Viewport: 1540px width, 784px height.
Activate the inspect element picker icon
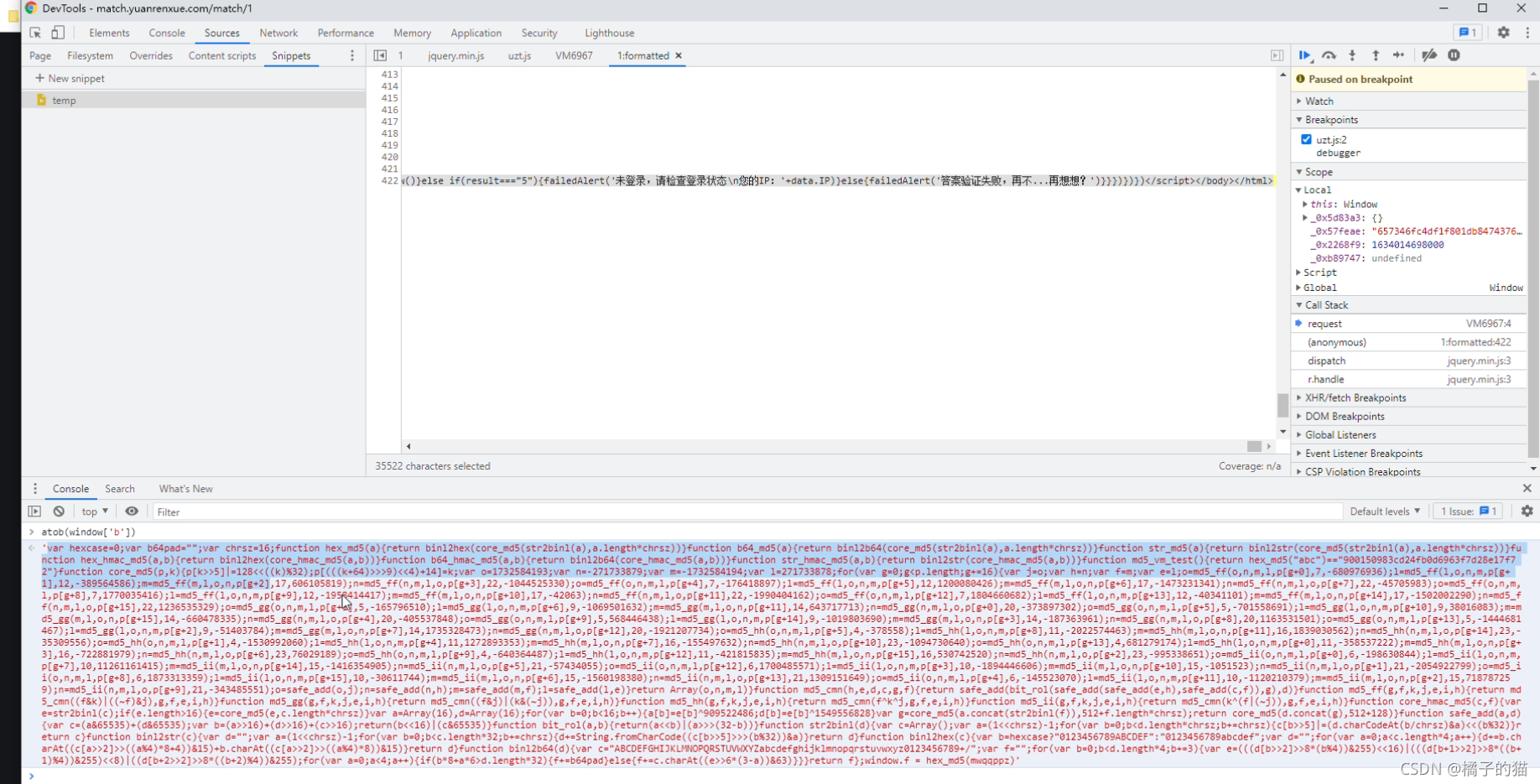(x=35, y=33)
